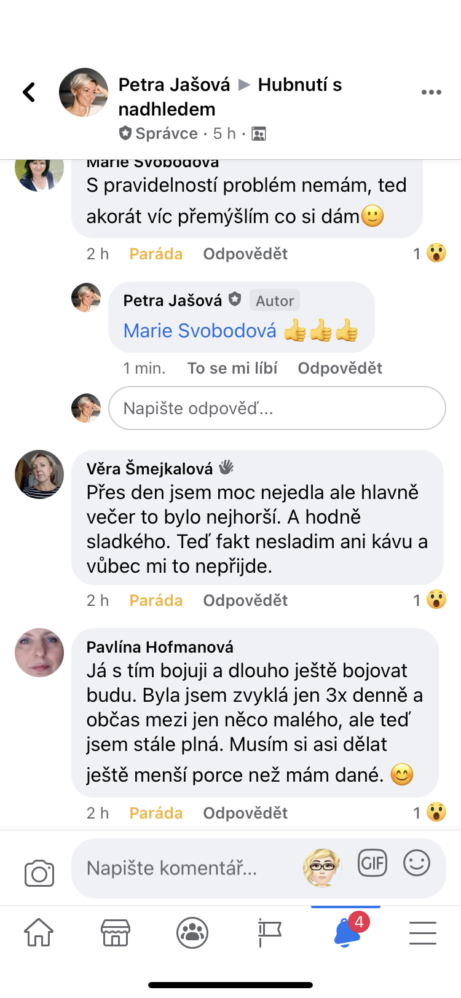The image size is (461, 998).
Task: Toggle Paráda reaction on Pavlína Hofmanová's comment
Action: pos(156,813)
